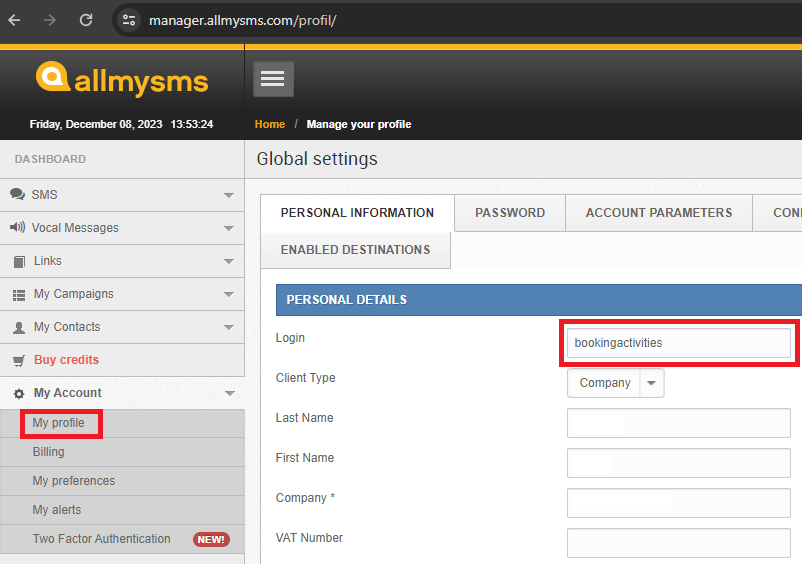Click the VAT Number input field

[679, 543]
